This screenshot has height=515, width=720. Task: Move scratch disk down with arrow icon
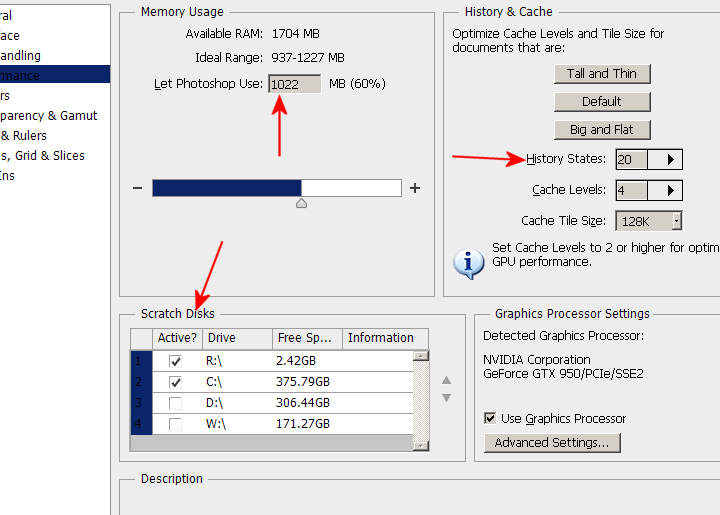(x=446, y=398)
